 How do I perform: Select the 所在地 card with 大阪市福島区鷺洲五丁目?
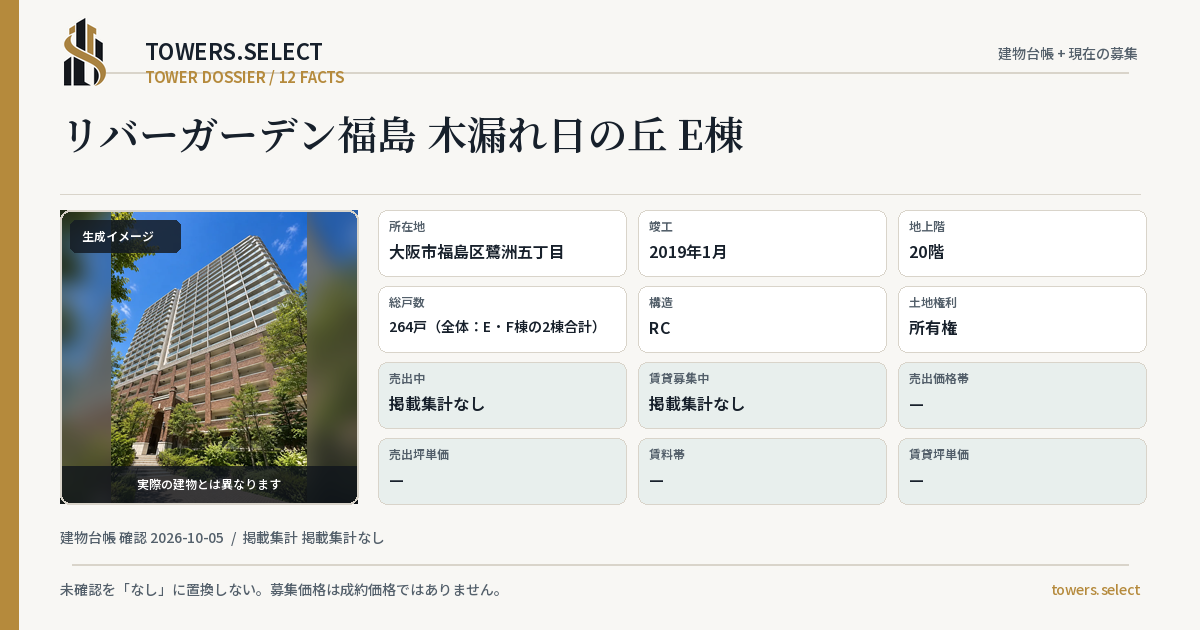pyautogui.click(x=502, y=243)
